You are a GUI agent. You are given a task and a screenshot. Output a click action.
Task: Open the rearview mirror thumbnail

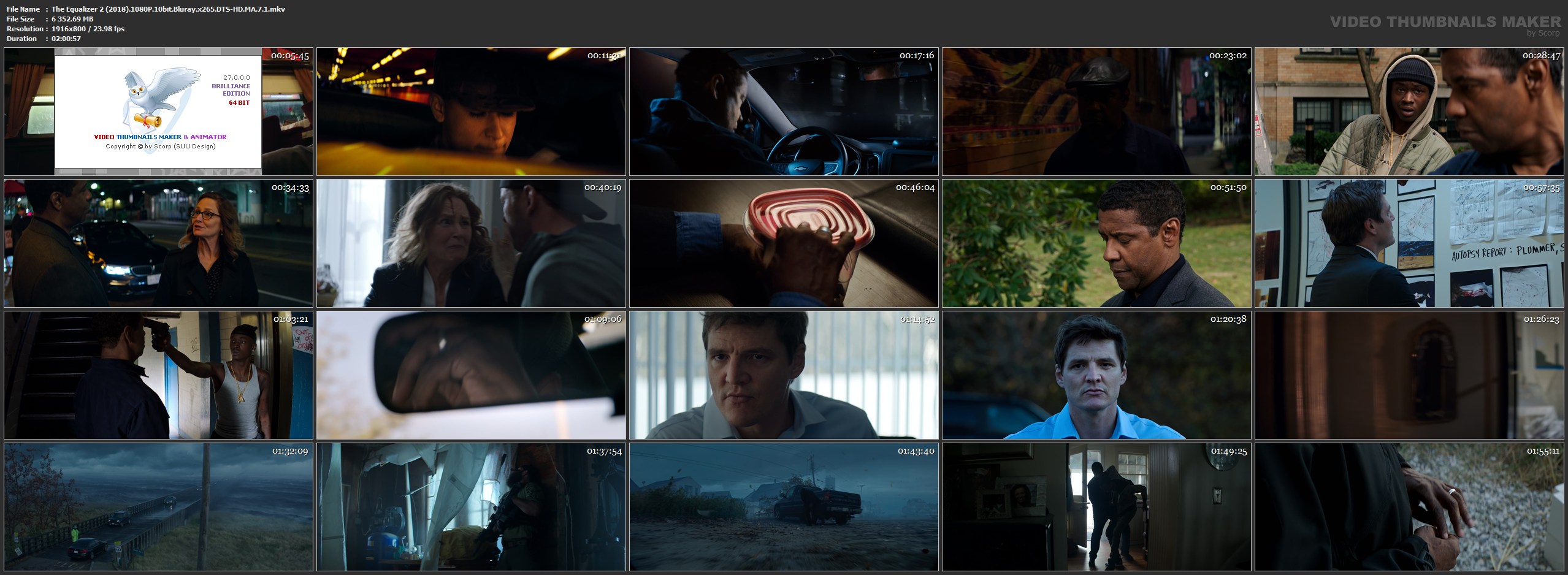point(471,375)
